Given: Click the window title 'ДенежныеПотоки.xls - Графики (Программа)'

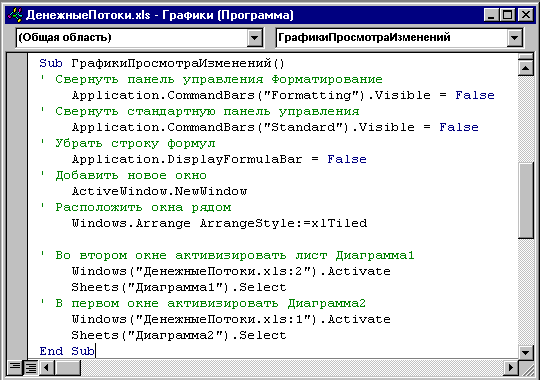Looking at the screenshot, I should tap(159, 15).
